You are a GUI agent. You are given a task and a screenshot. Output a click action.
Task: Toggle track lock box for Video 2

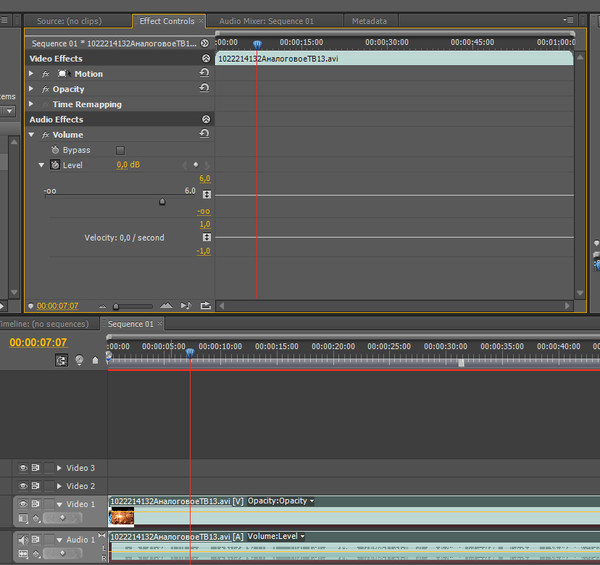[x=49, y=485]
